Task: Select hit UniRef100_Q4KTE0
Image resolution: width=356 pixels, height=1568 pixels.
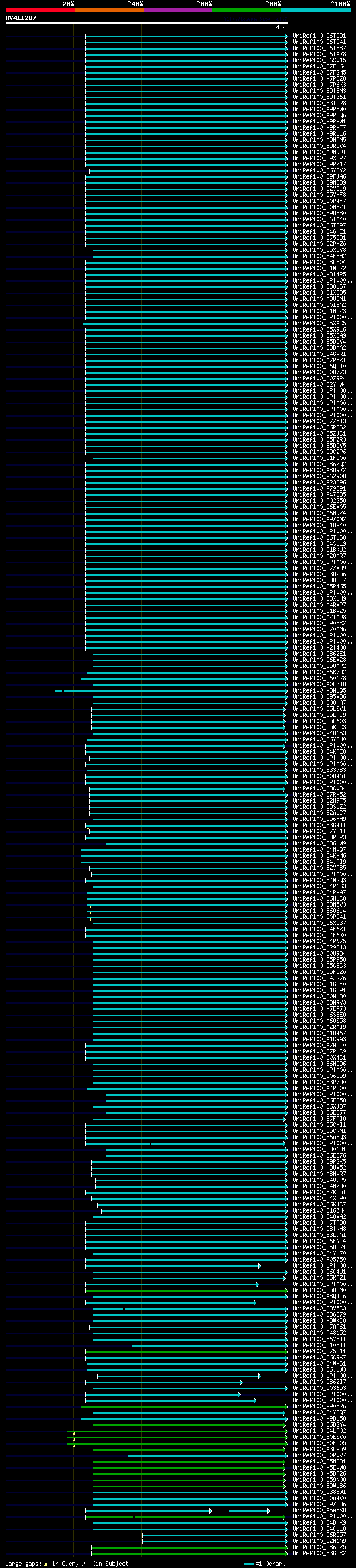Action: [319, 752]
